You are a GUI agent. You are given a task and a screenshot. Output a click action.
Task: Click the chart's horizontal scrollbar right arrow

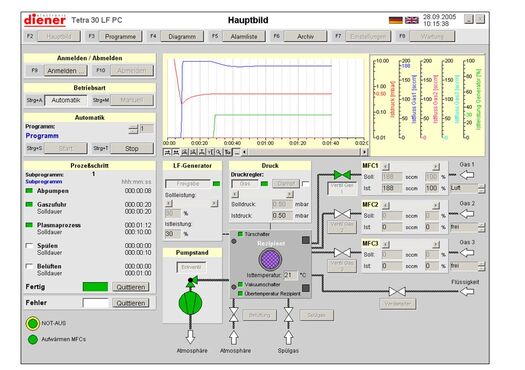(x=364, y=152)
